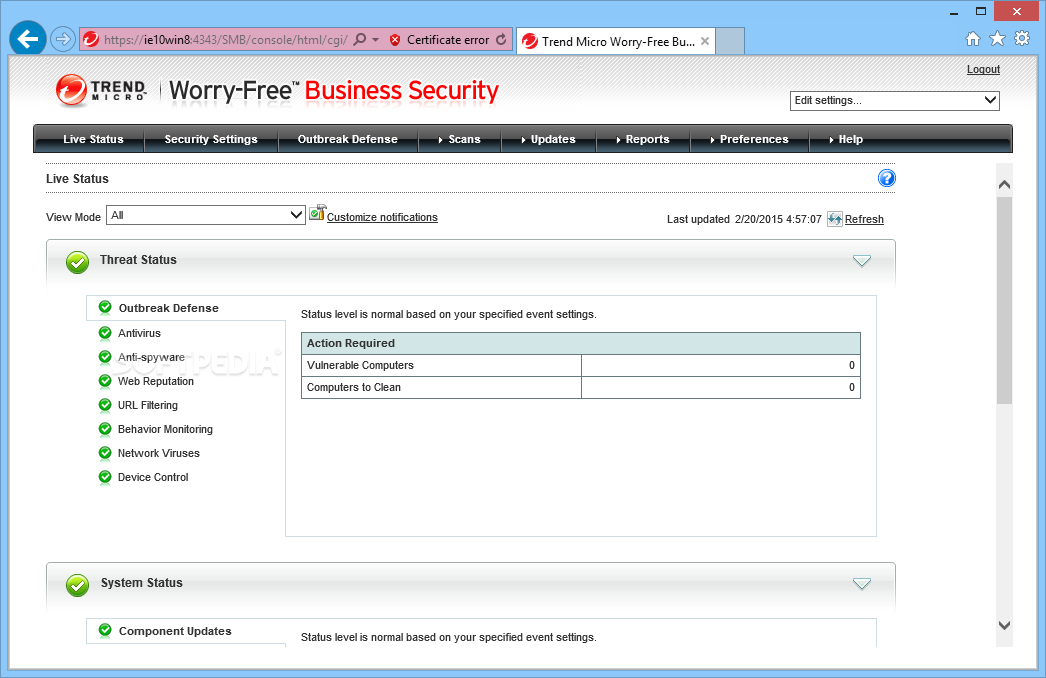Click the Refresh link
The image size is (1046, 678).
coord(864,219)
